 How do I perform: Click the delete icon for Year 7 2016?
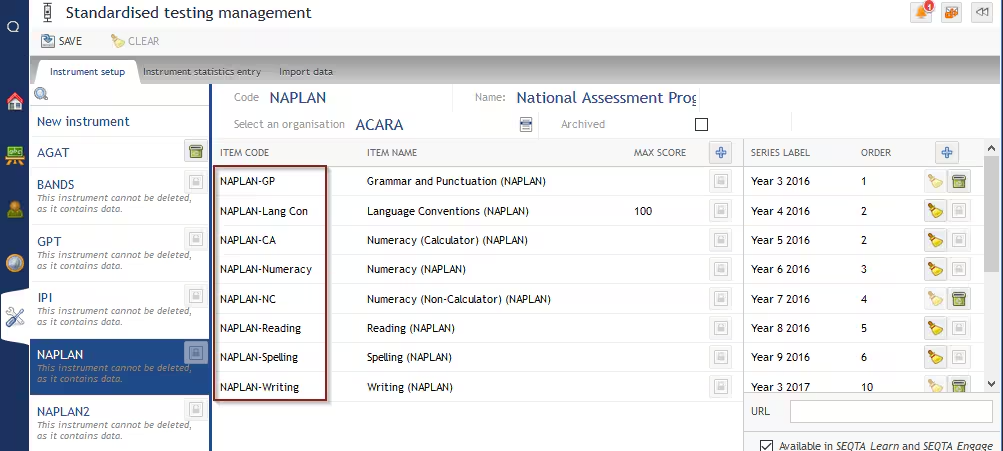click(x=958, y=299)
